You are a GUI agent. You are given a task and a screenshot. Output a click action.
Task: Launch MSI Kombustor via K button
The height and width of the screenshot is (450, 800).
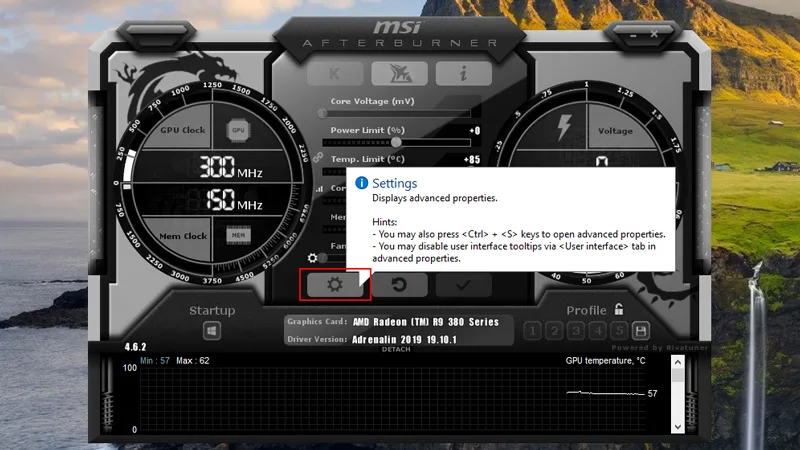335,73
